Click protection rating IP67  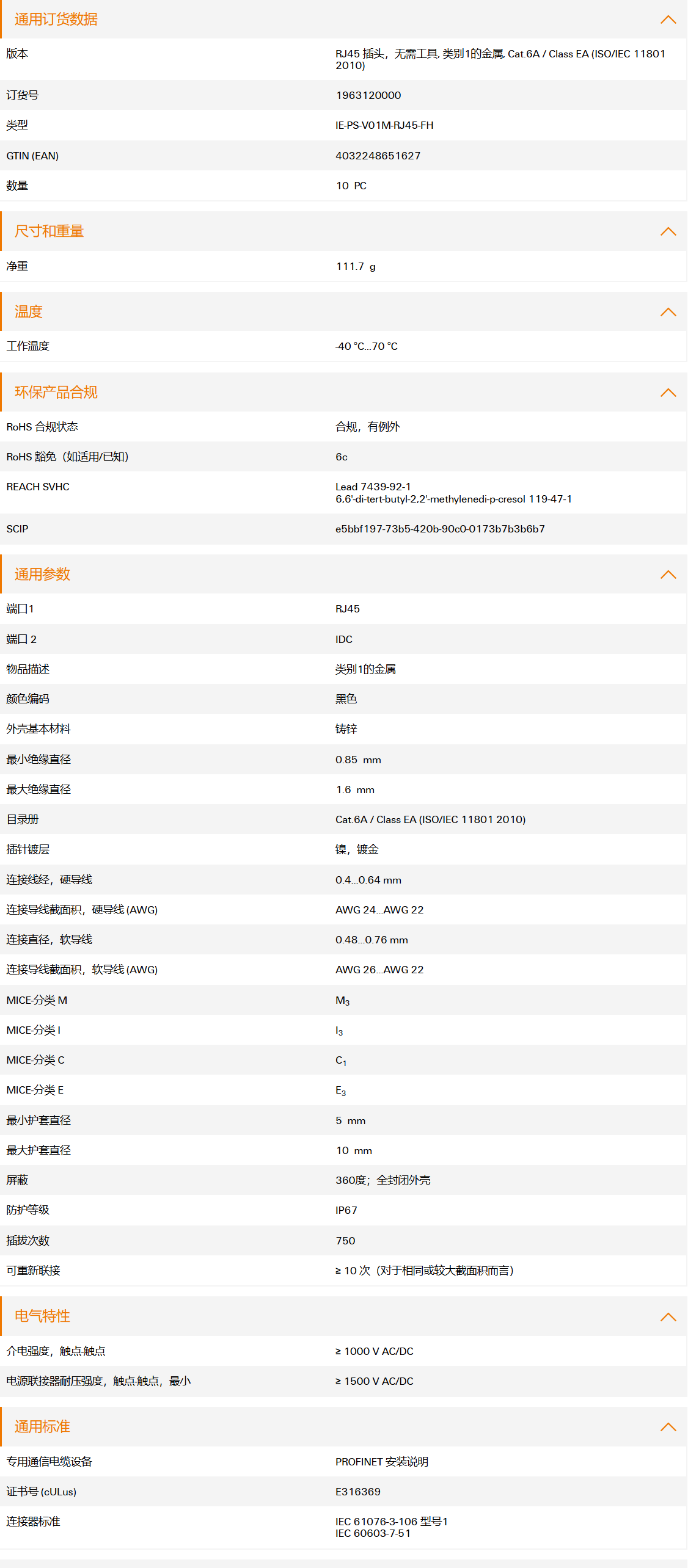(346, 1210)
